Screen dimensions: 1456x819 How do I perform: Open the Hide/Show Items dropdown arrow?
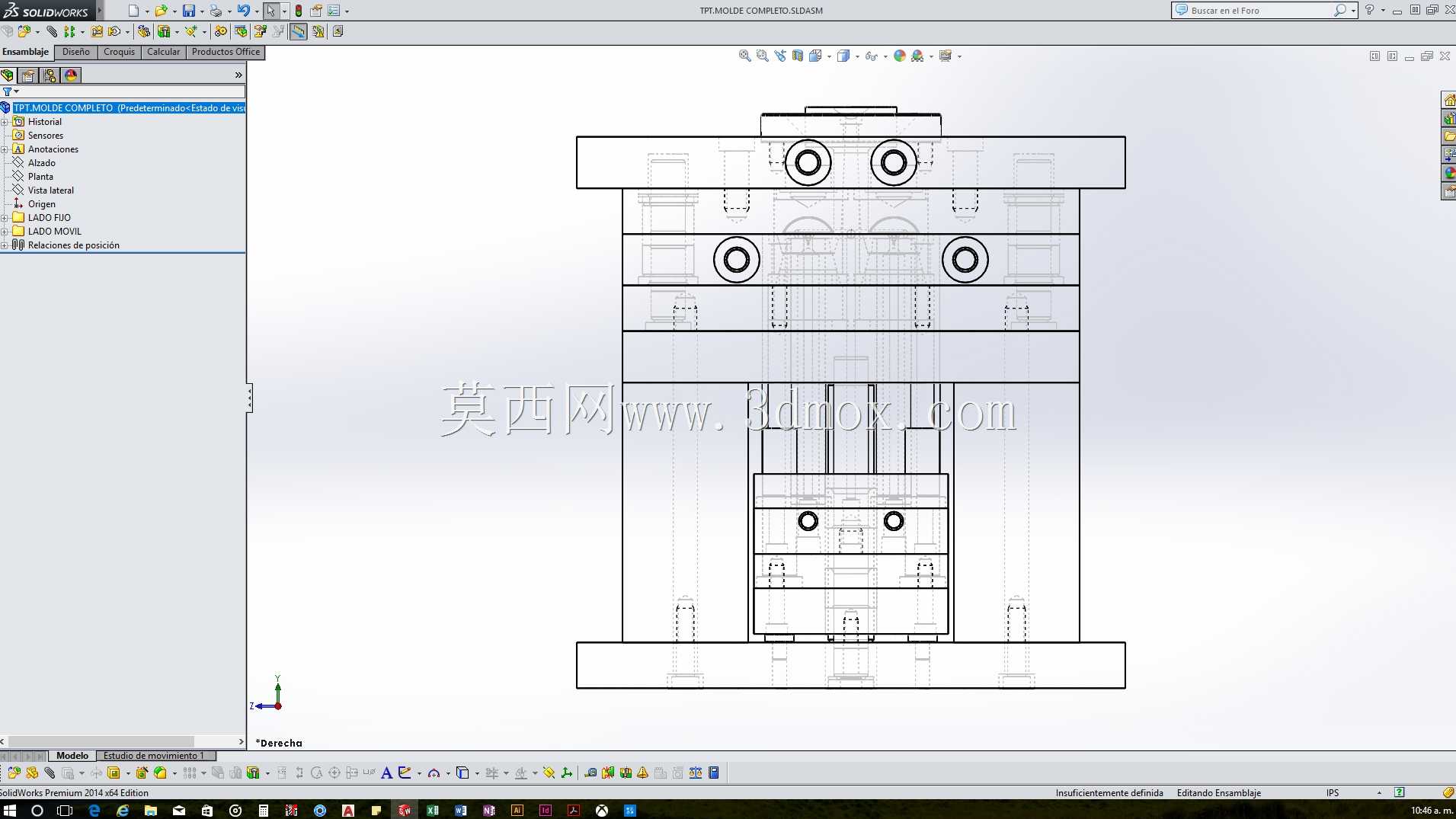coord(885,56)
